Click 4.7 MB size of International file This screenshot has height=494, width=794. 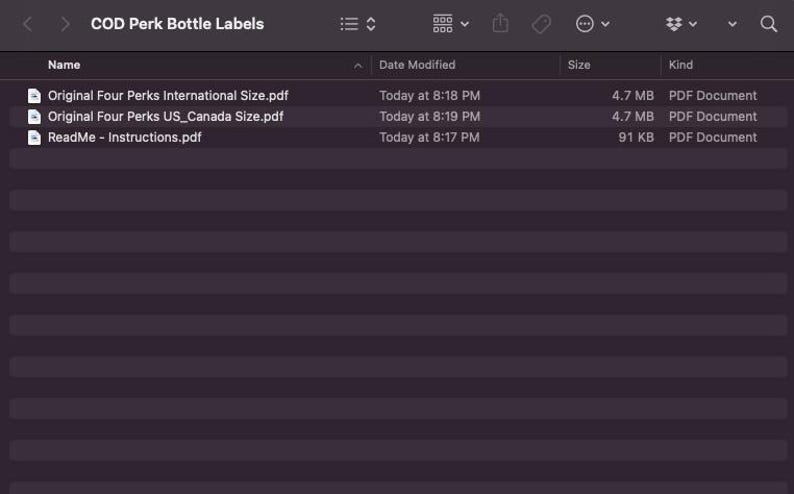[632, 96]
